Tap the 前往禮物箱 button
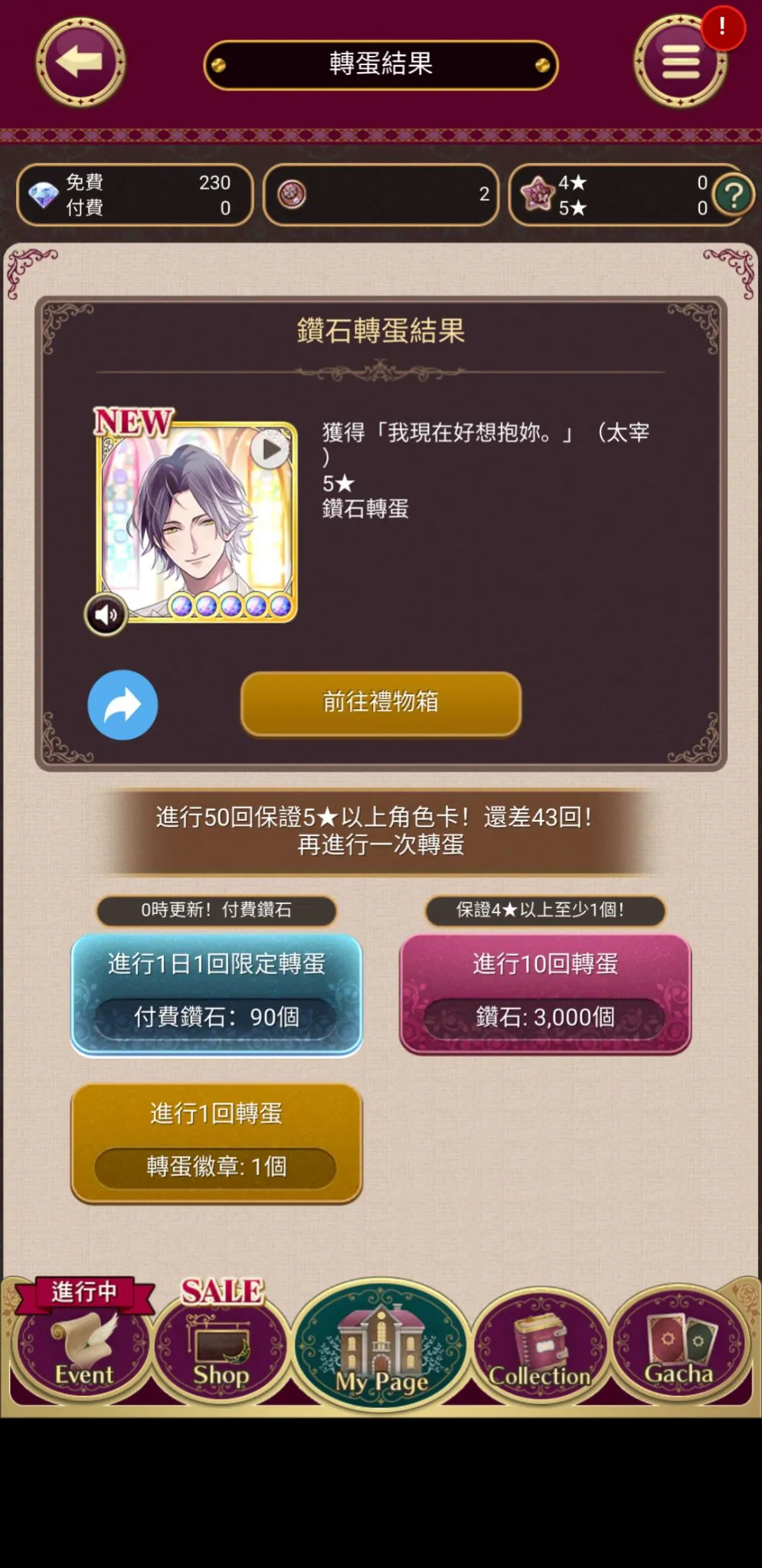Screen dimensions: 762x1568 point(381,703)
